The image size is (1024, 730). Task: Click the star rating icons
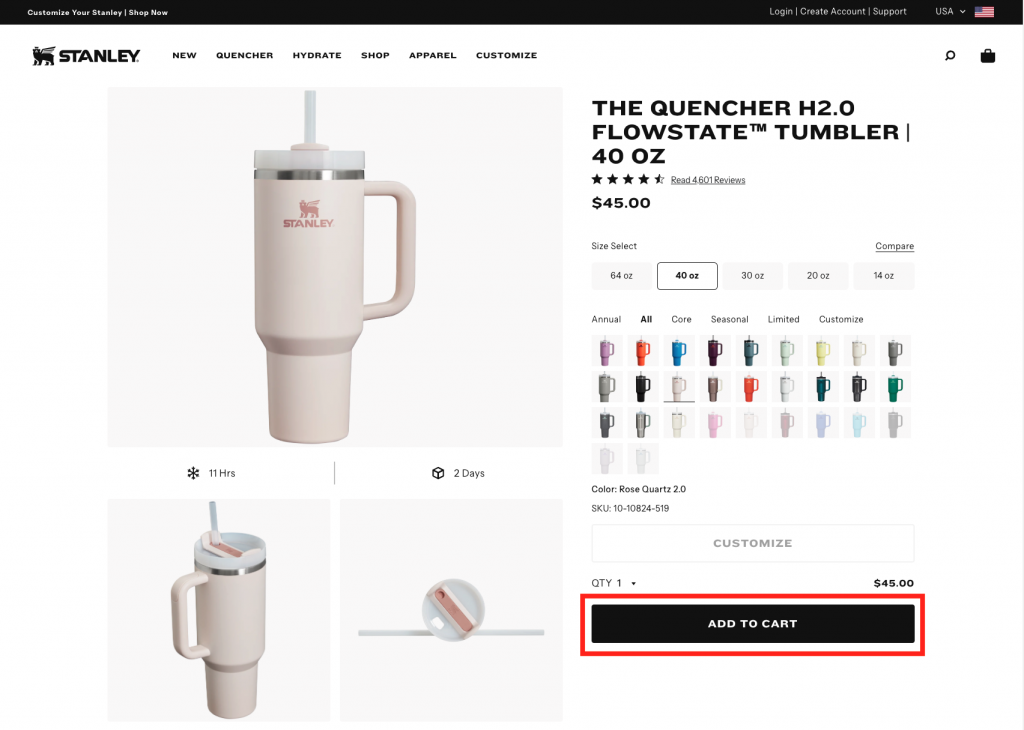(628, 180)
